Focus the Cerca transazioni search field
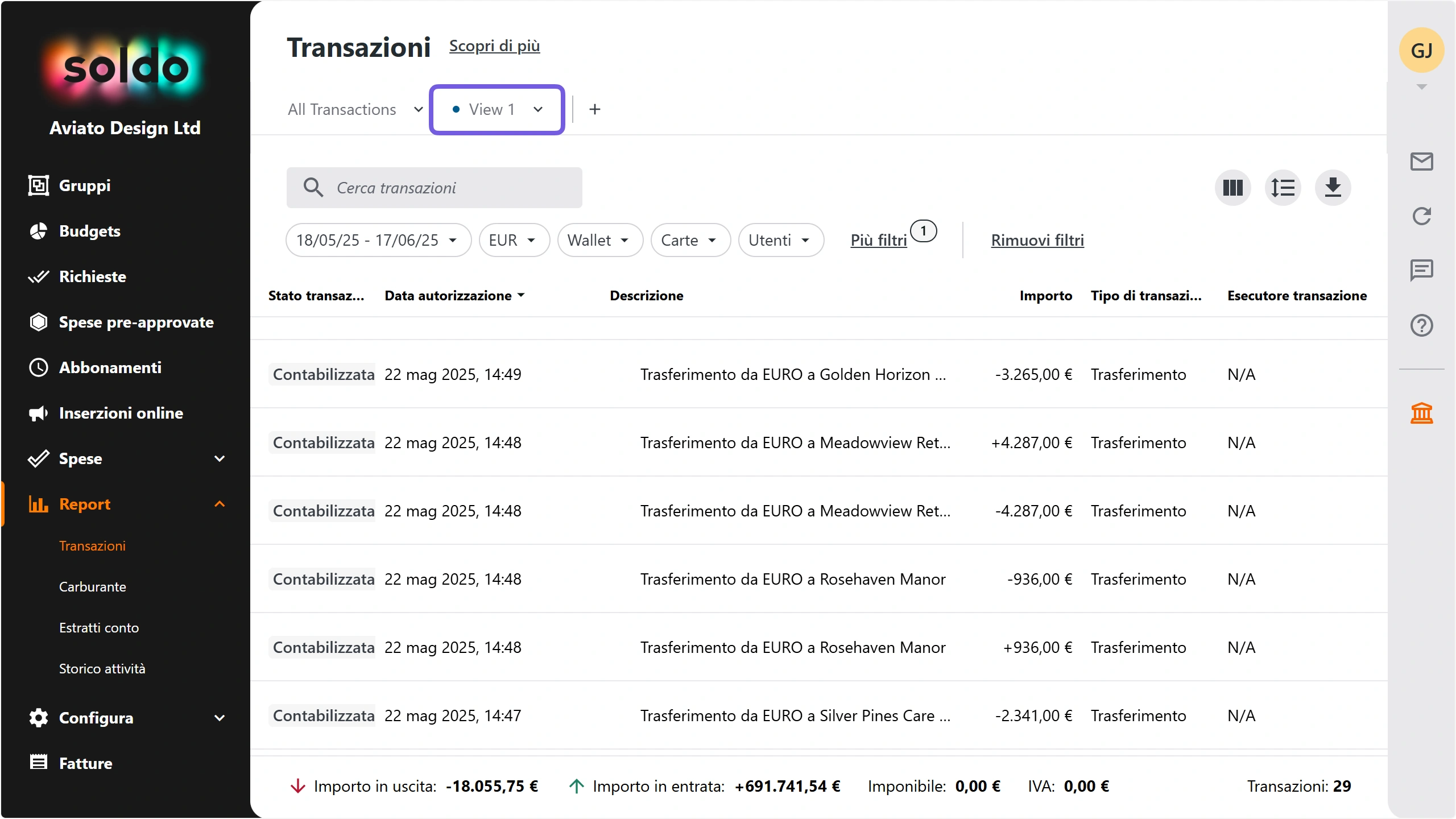 [x=435, y=188]
